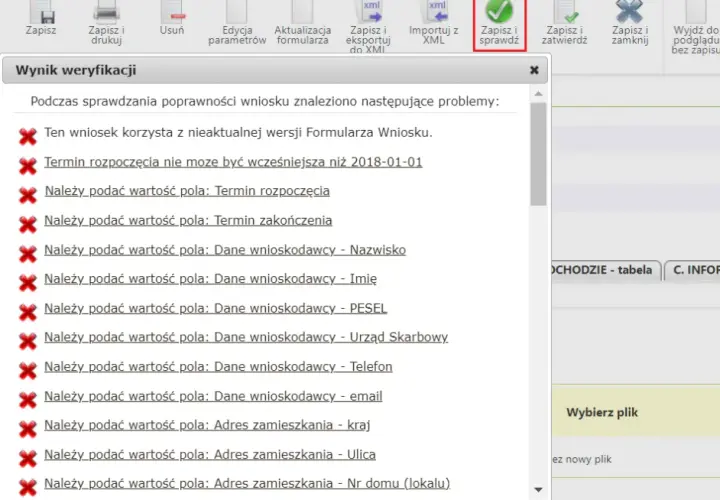Click red X icon beside Telefon error
The height and width of the screenshot is (500, 720).
click(28, 371)
